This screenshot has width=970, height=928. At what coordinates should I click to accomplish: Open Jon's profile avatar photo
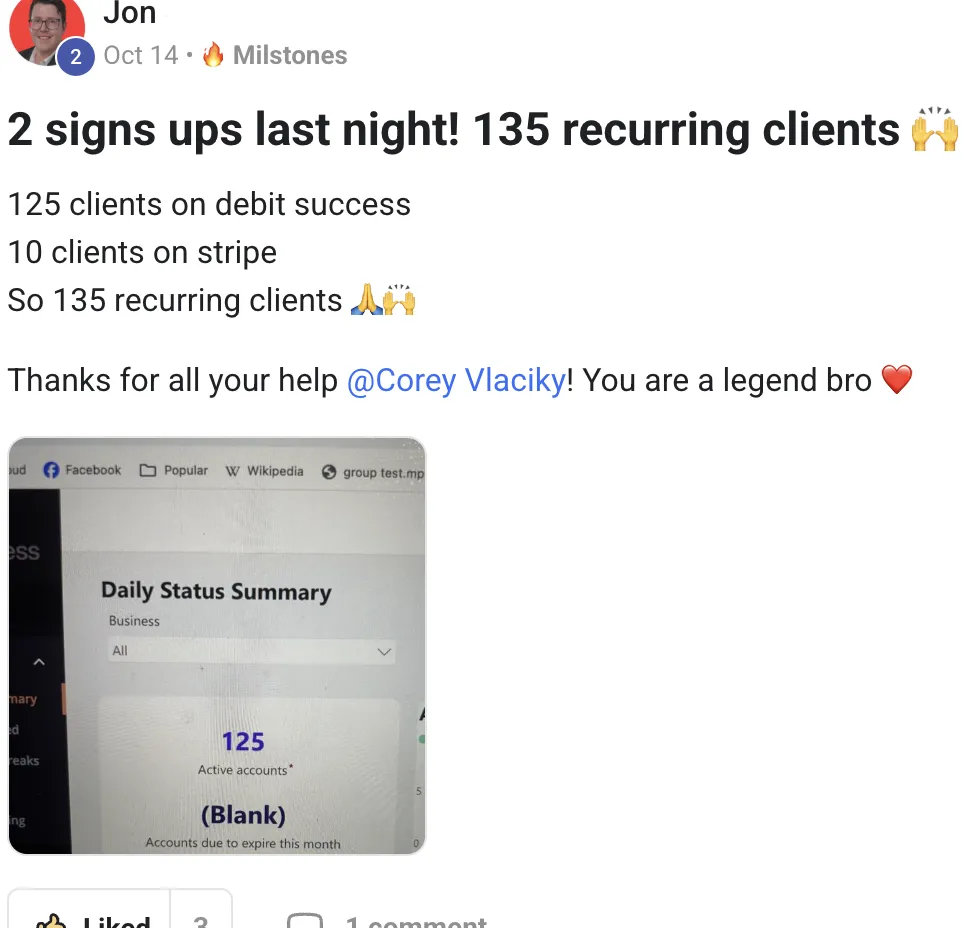point(47,31)
